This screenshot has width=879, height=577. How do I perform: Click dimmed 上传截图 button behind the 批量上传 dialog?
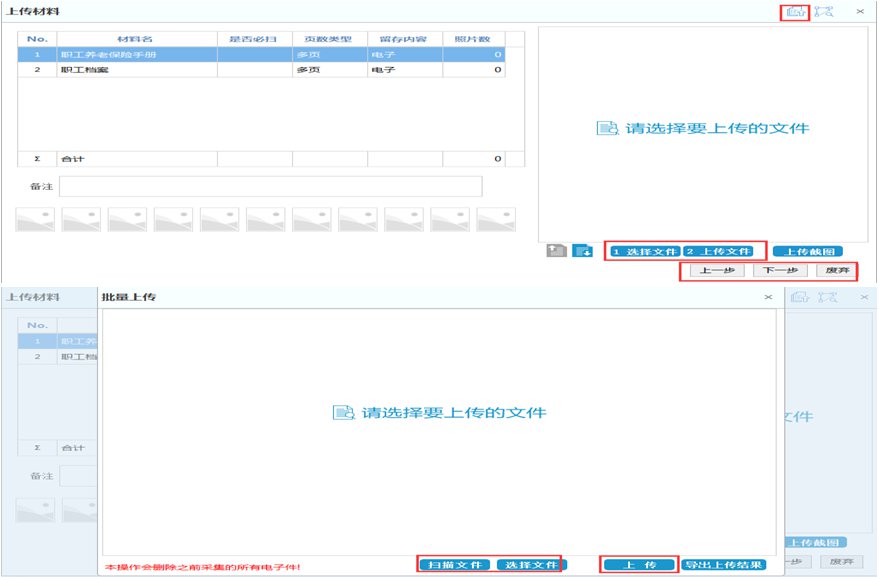coord(816,542)
